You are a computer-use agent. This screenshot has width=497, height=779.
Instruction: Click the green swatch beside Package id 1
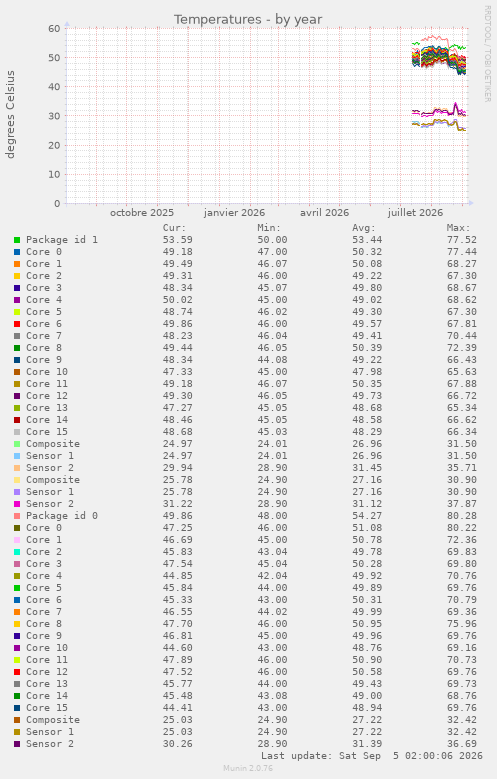pyautogui.click(x=17, y=240)
